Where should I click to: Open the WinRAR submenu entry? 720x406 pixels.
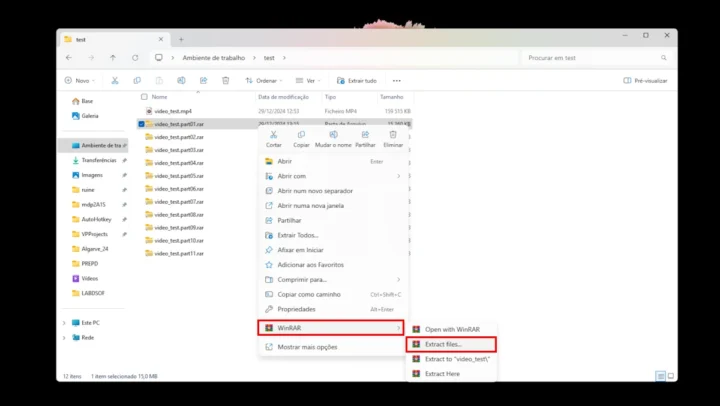tap(331, 328)
